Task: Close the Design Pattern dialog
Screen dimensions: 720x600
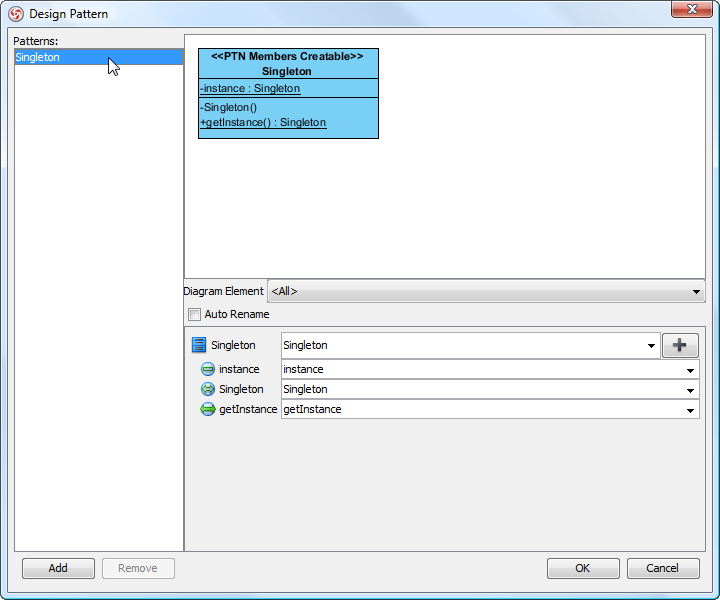Action: click(x=692, y=9)
